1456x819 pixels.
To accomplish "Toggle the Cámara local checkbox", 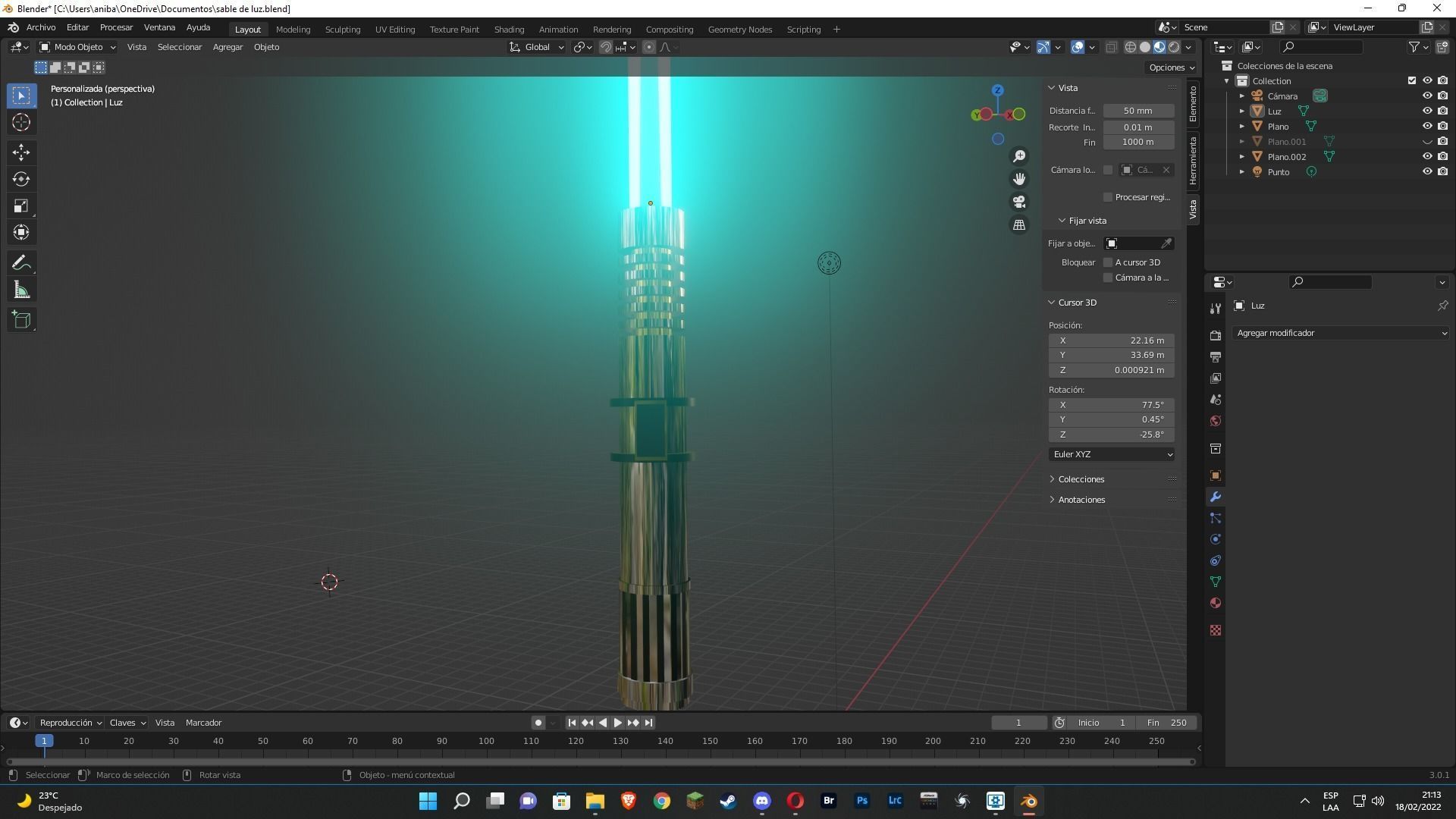I will [x=1108, y=170].
